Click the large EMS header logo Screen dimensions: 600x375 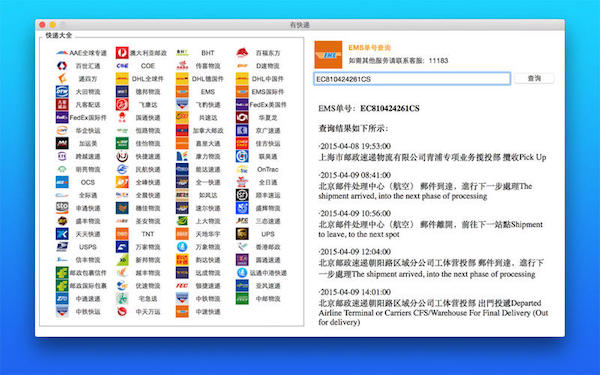[328, 55]
